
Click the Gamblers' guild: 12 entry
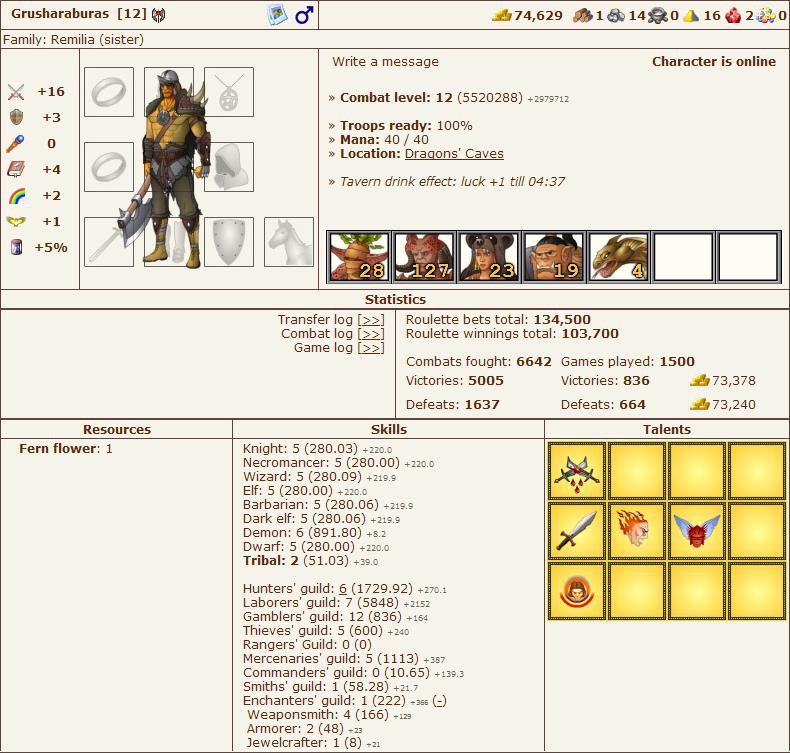coord(335,617)
